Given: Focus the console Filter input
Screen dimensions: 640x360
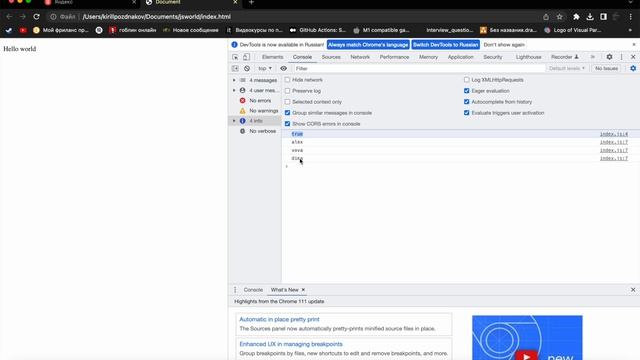Looking at the screenshot, I should tap(419, 69).
